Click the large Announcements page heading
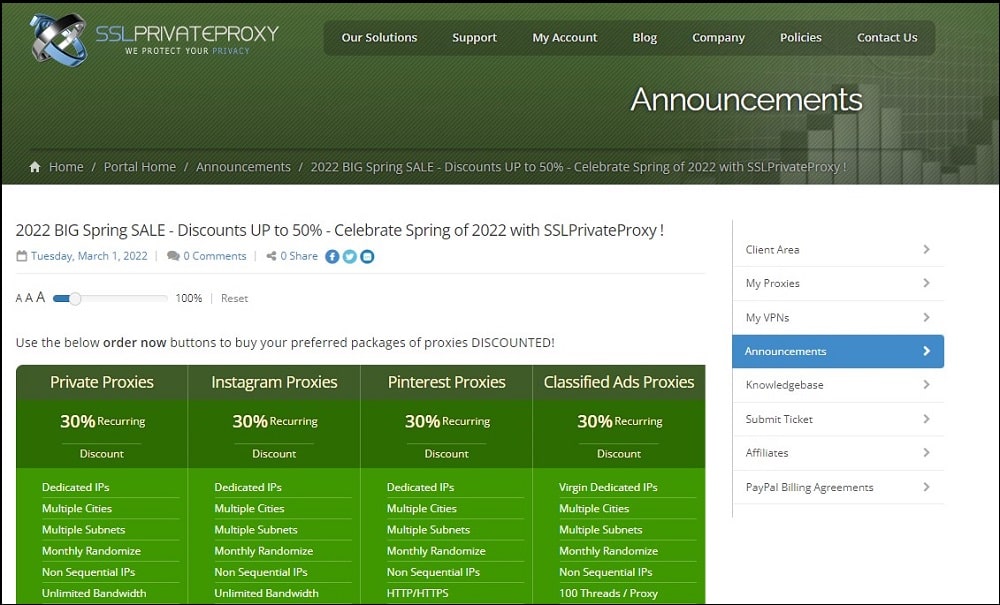 746,99
